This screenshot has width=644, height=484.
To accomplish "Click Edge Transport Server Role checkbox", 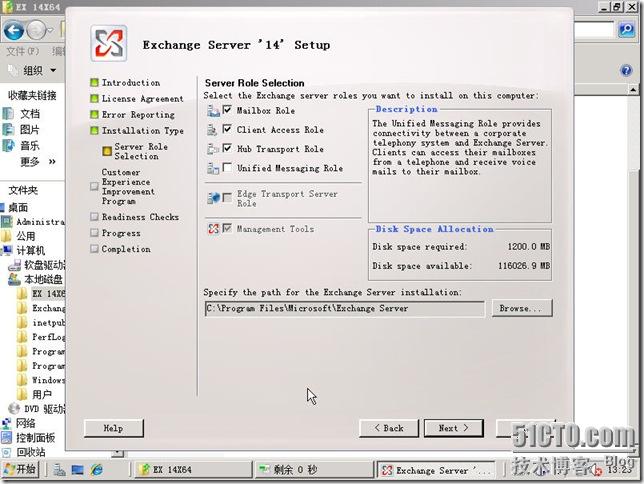I will click(227, 198).
